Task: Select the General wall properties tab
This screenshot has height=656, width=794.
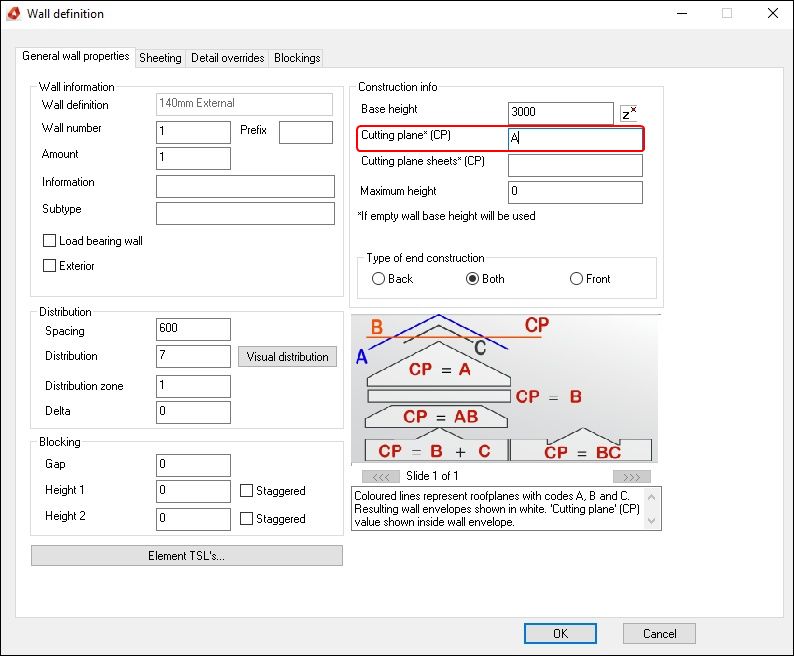Action: pos(75,56)
